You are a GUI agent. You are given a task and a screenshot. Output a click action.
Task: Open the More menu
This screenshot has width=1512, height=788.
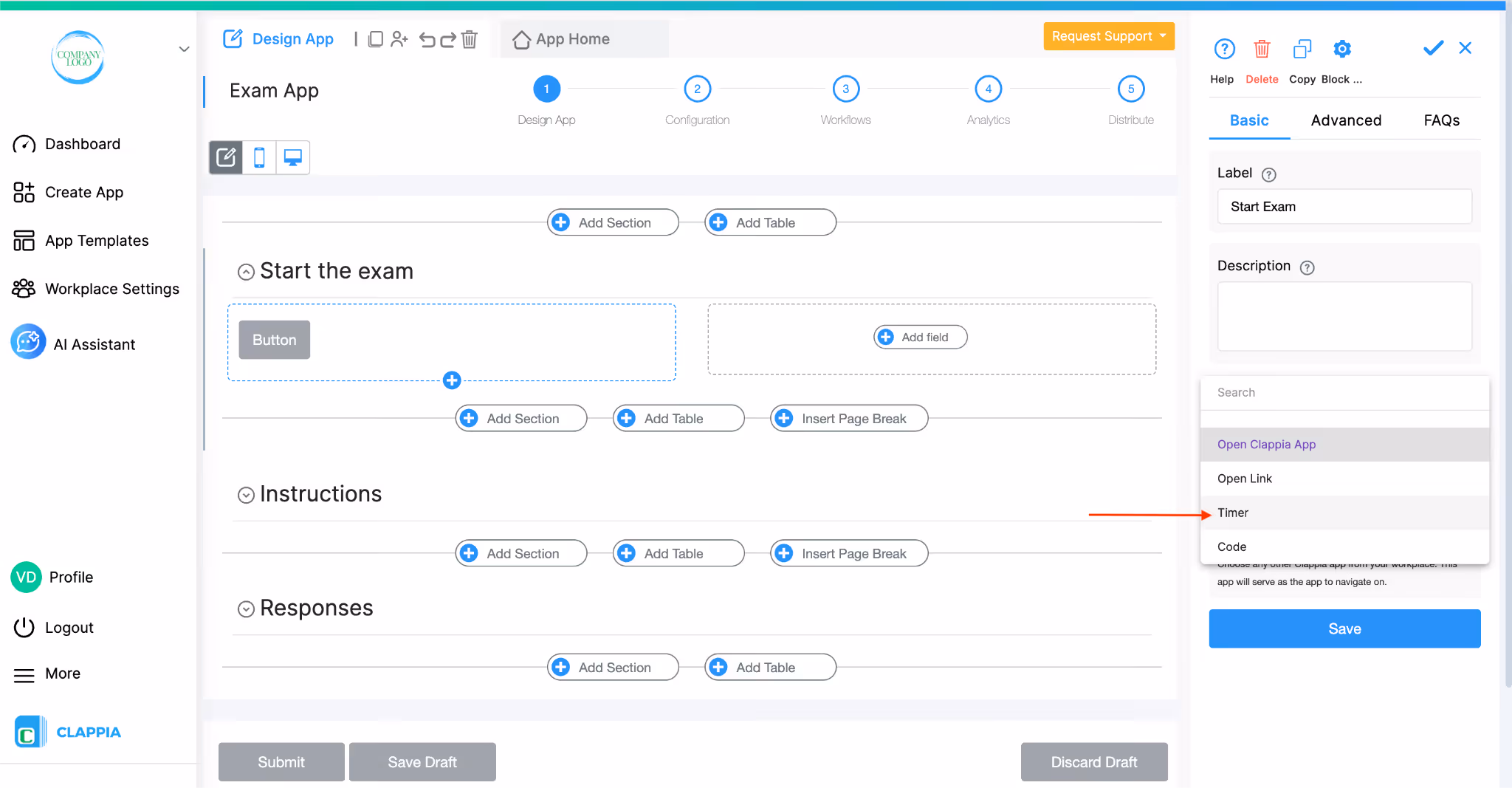pyautogui.click(x=47, y=674)
